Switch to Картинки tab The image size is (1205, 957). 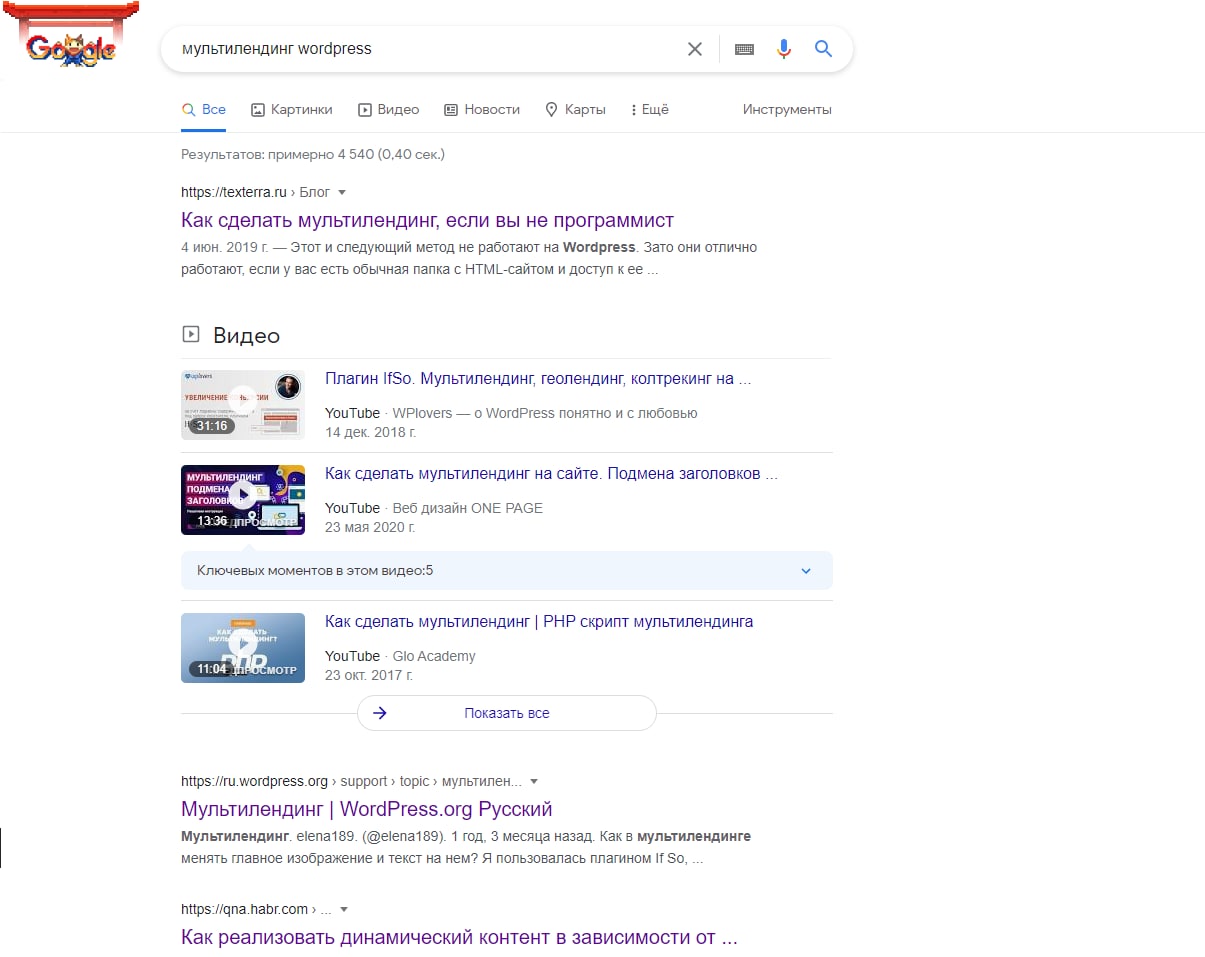291,110
